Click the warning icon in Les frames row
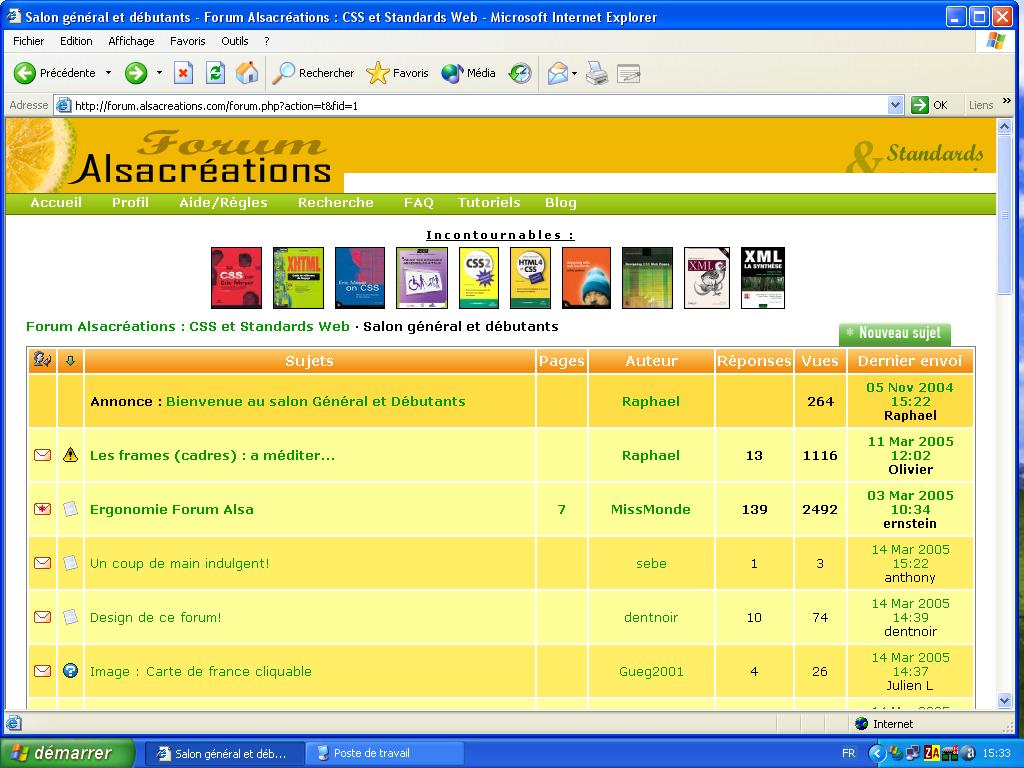 point(71,455)
